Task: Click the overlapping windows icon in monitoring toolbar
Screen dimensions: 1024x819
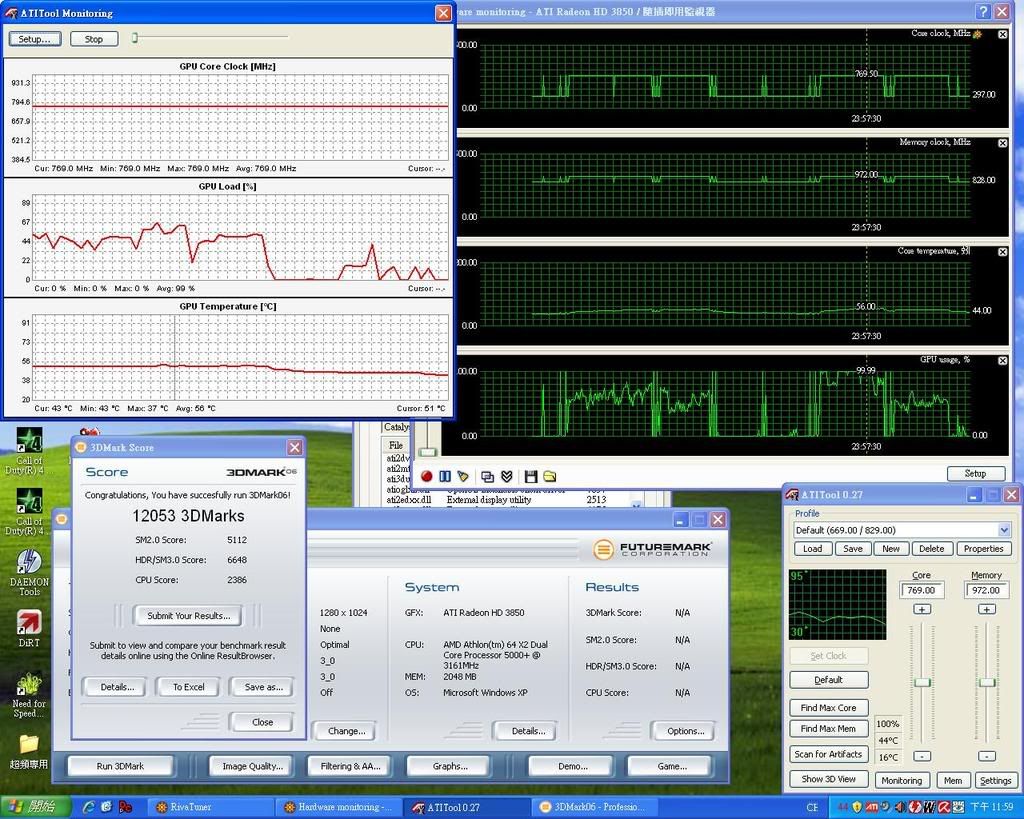Action: pos(487,476)
